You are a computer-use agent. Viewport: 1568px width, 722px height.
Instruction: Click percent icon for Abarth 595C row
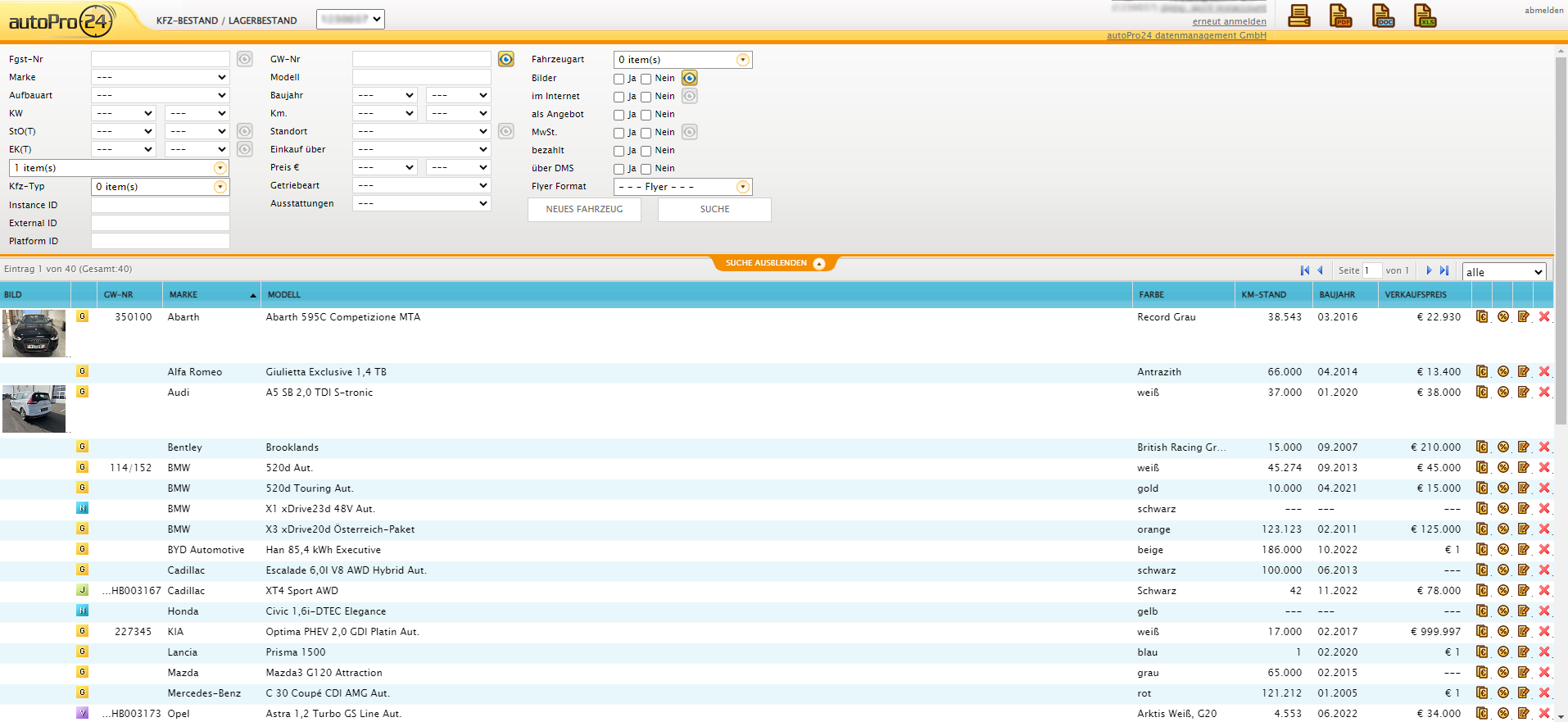1503,316
